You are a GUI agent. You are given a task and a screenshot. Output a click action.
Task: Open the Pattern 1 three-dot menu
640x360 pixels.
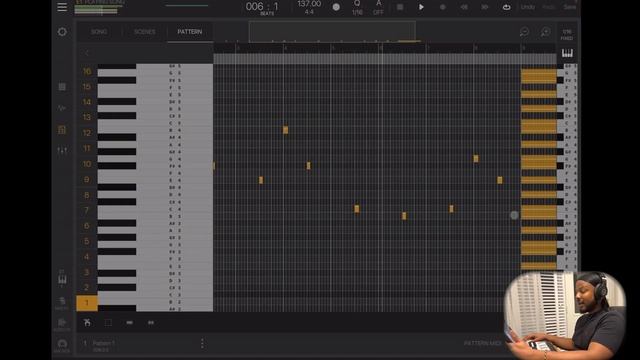(x=202, y=344)
